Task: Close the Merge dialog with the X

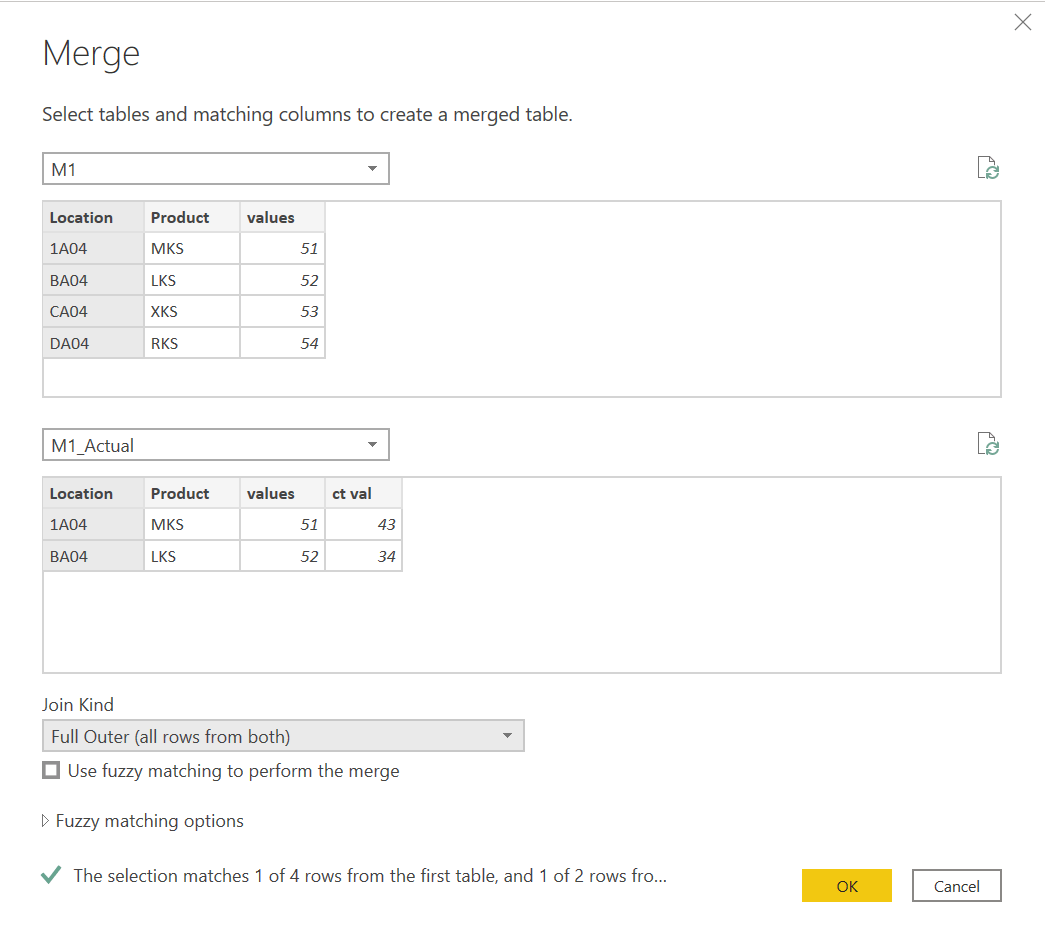Action: pyautogui.click(x=1022, y=21)
